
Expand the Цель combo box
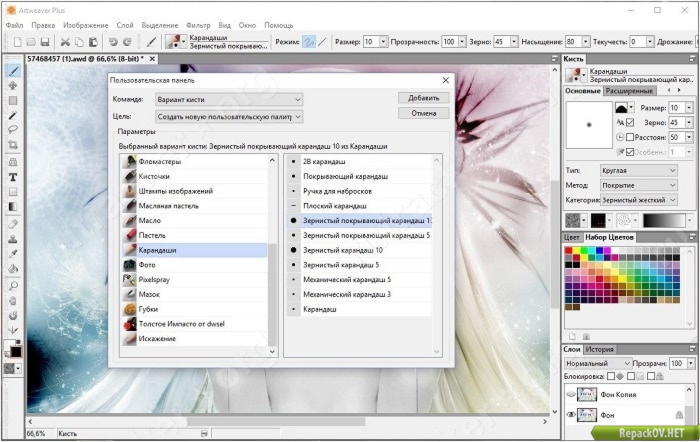[228, 116]
